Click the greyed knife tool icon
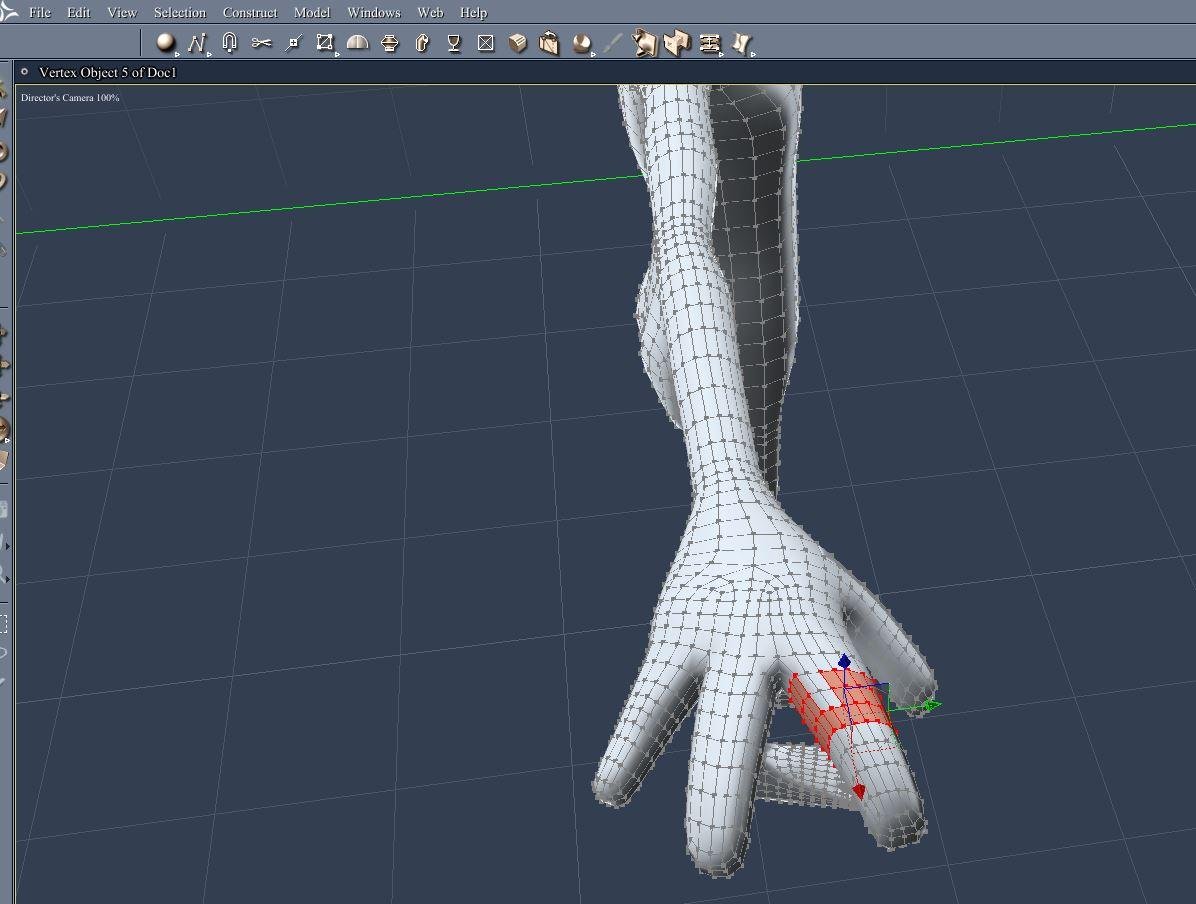The height and width of the screenshot is (904, 1196). (612, 43)
